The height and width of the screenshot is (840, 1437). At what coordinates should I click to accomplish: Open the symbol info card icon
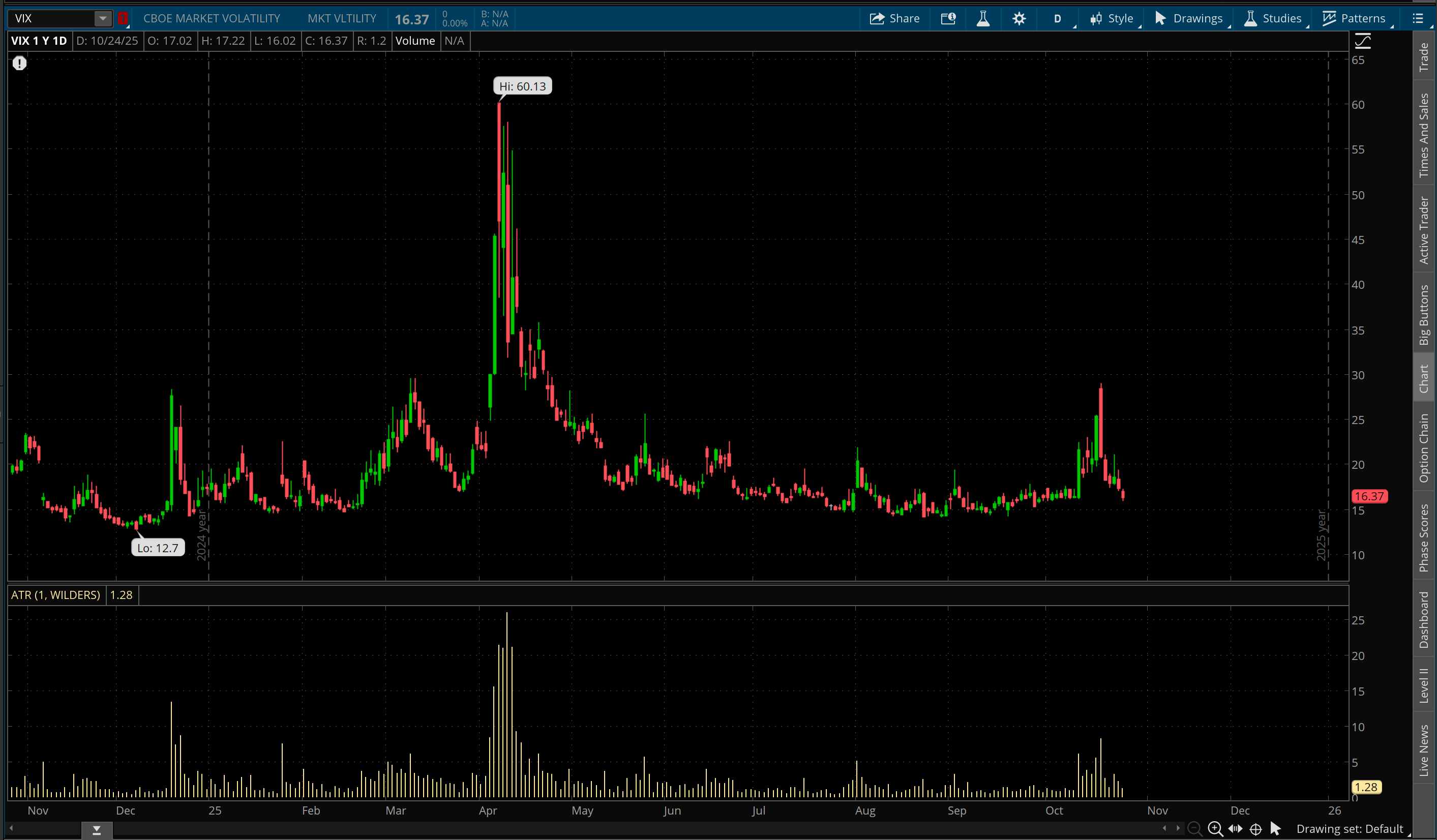(x=948, y=19)
